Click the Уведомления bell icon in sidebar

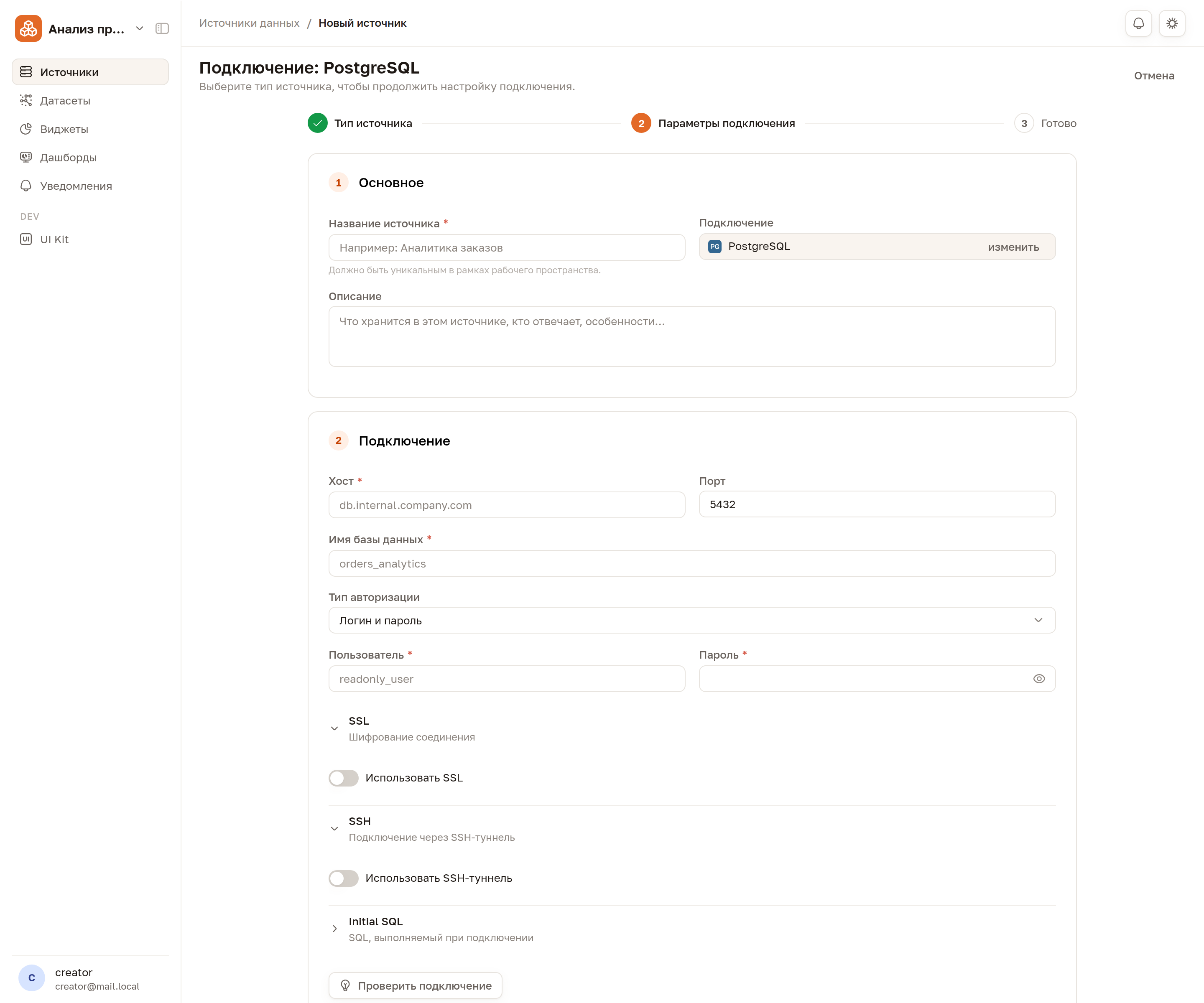(26, 186)
